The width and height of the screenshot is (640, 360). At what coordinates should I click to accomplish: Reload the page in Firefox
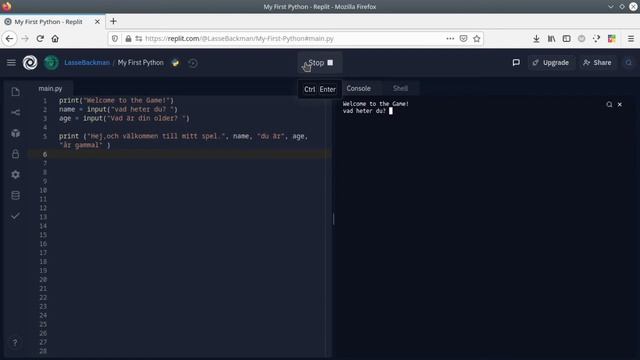coord(40,38)
